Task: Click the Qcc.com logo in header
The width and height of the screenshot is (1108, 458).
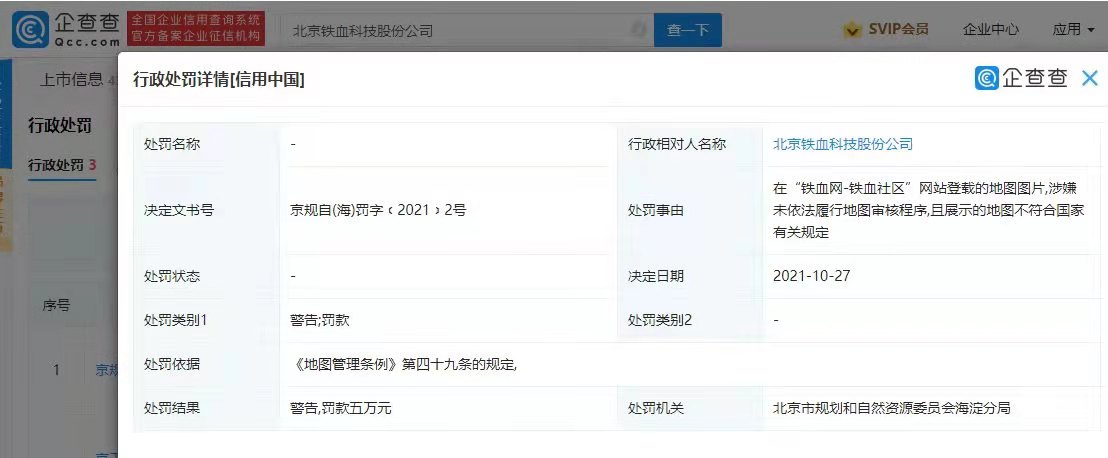Action: [66, 29]
